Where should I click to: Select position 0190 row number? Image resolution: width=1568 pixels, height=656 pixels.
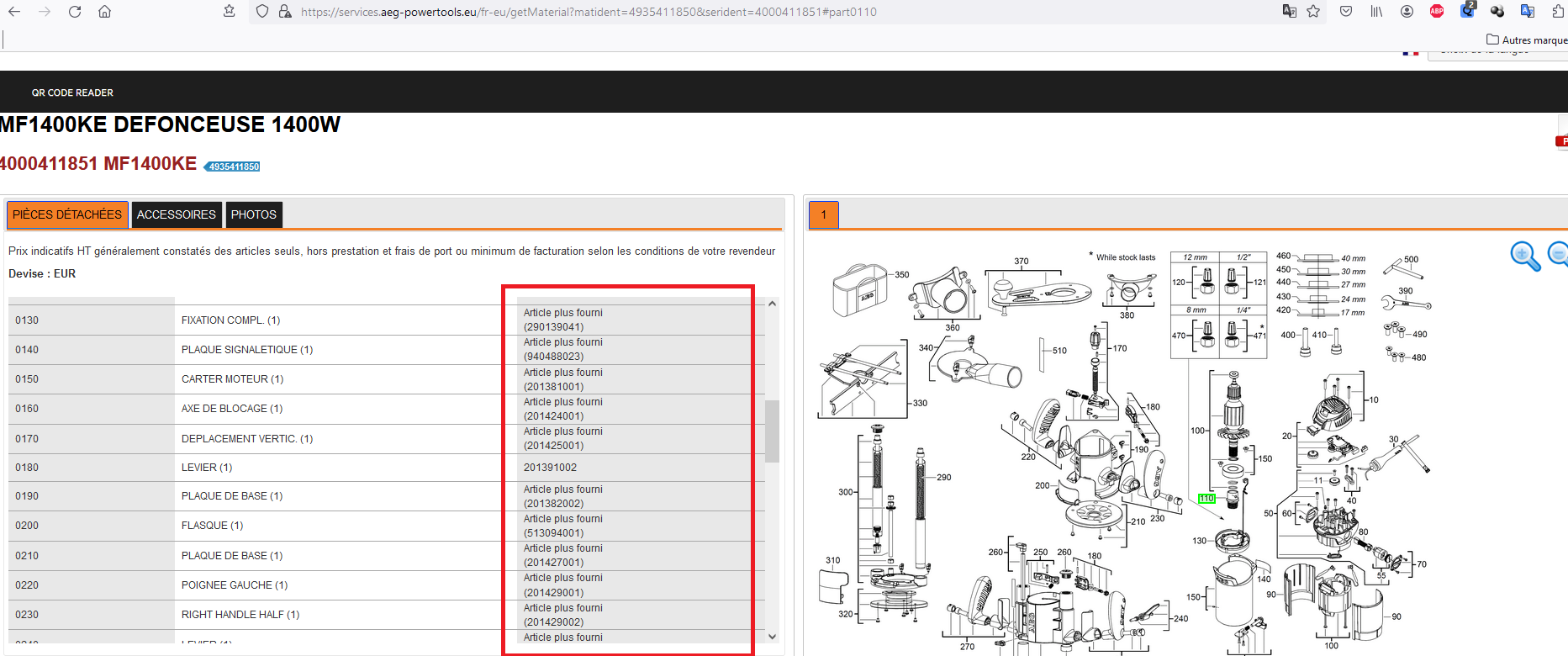[x=27, y=496]
